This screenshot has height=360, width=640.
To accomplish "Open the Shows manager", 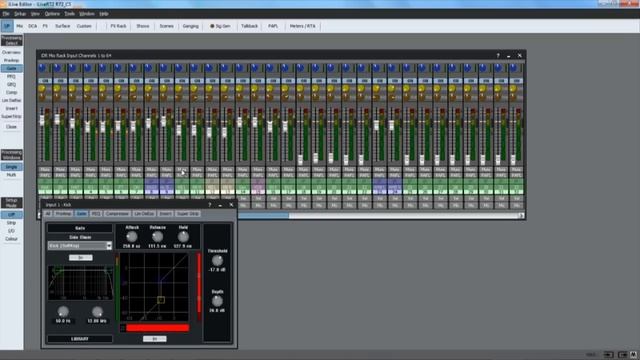I will pos(143,26).
